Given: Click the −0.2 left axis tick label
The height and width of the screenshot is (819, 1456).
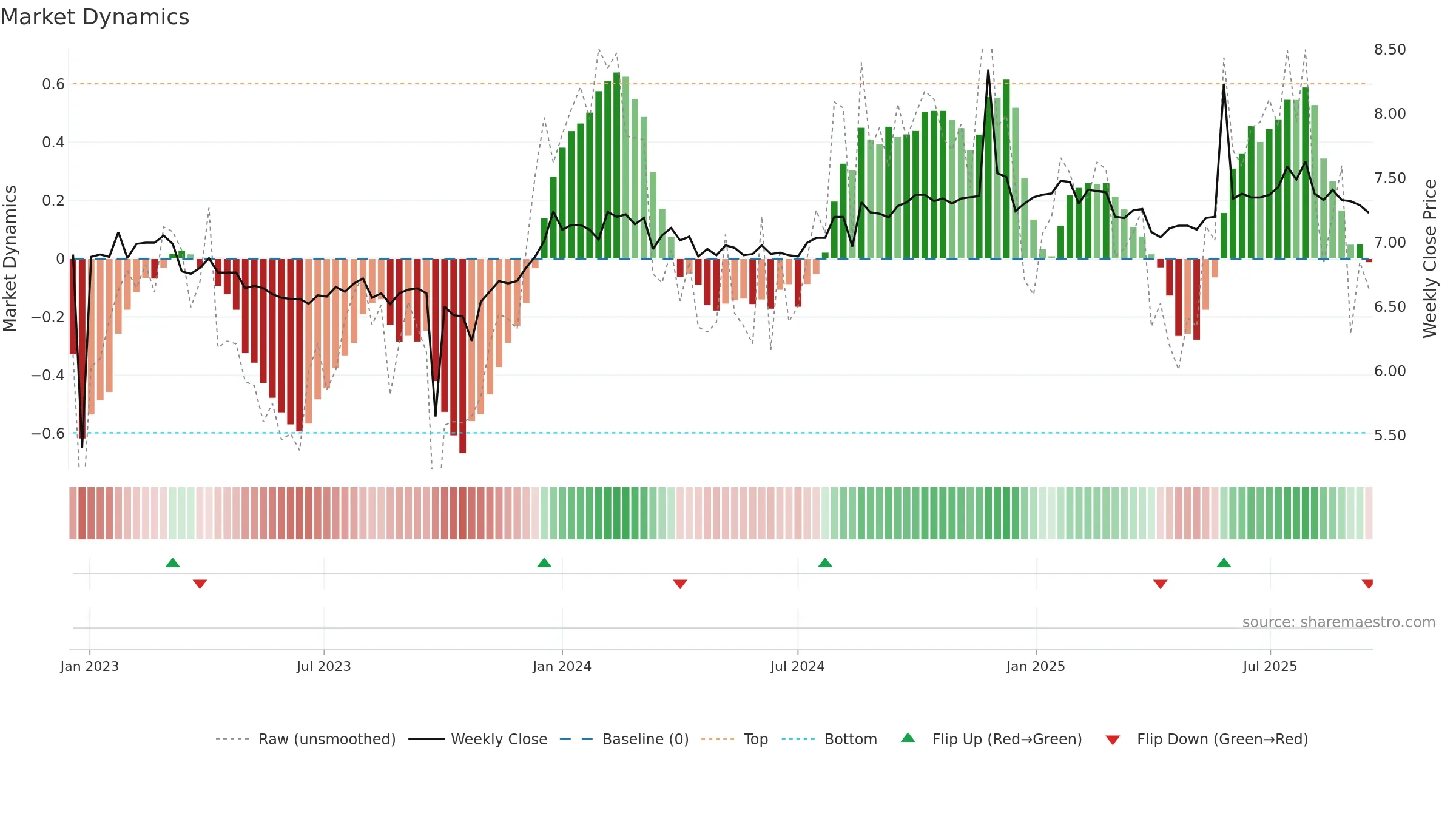Looking at the screenshot, I should click(x=48, y=317).
